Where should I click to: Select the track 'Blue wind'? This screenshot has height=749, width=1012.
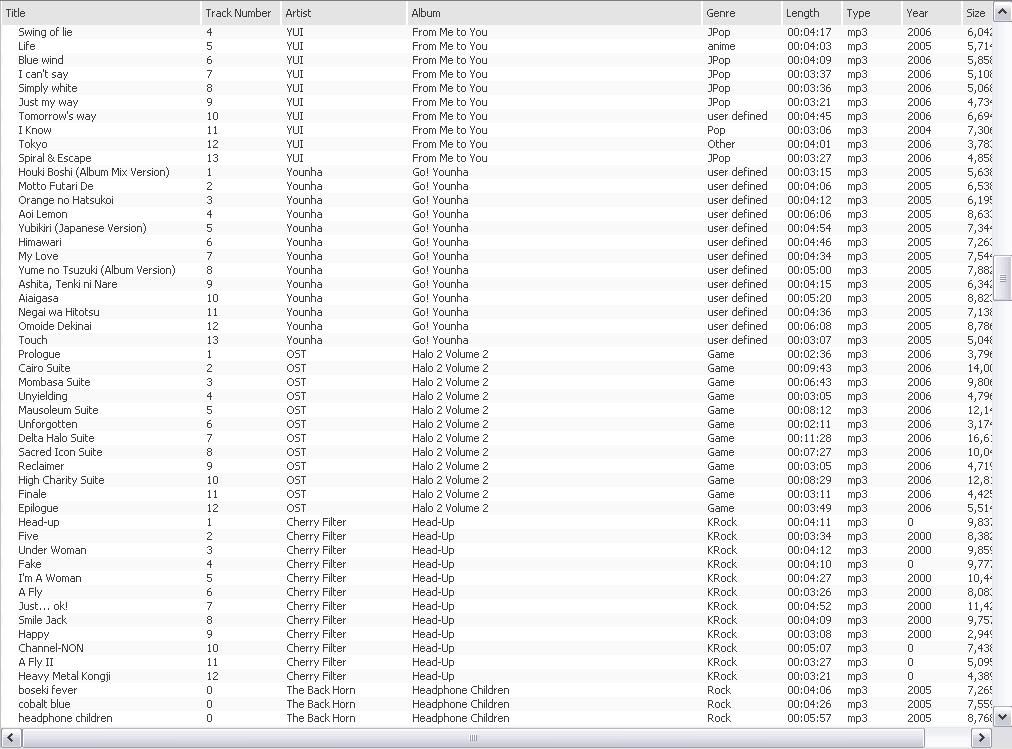(x=41, y=61)
